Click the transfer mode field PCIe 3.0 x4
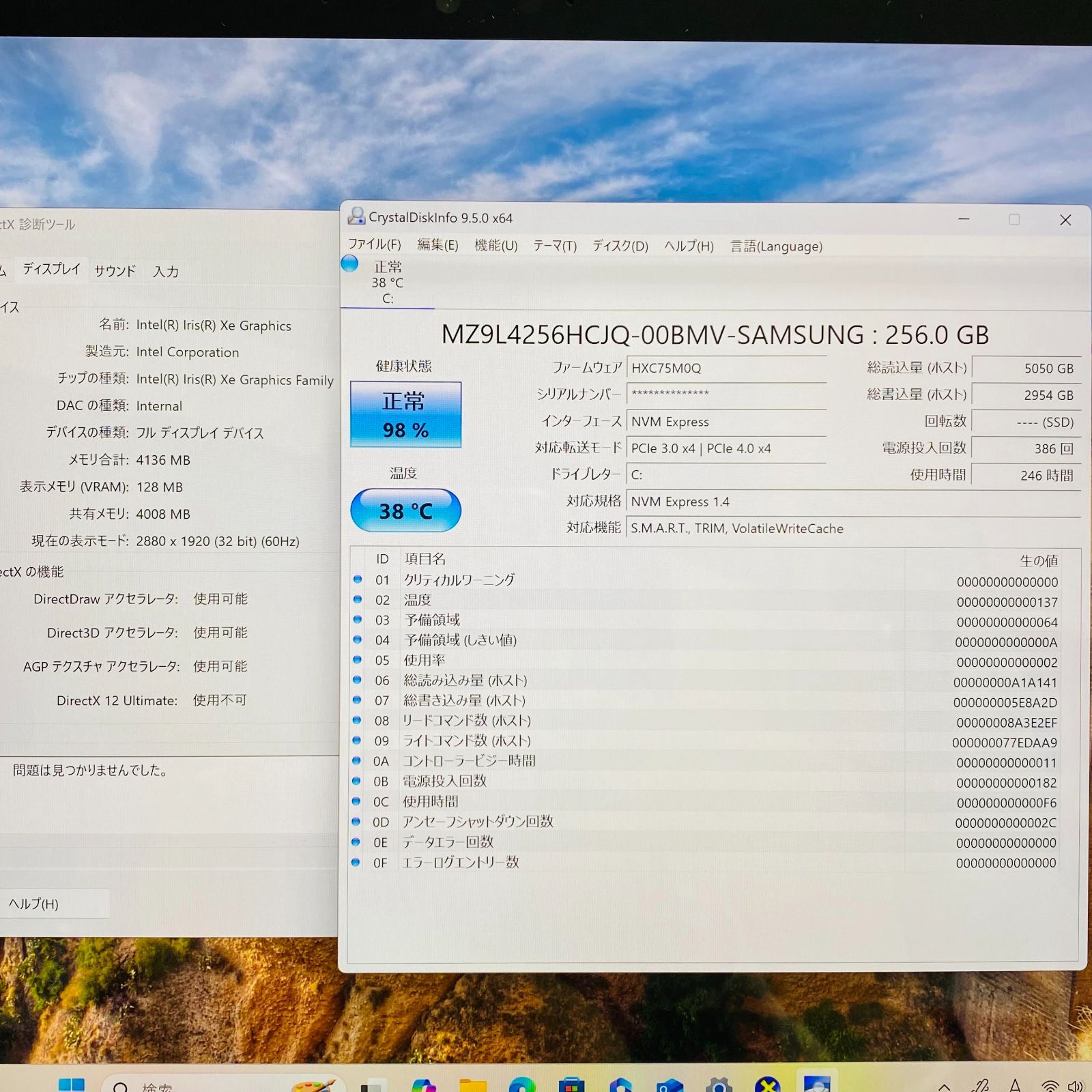Viewport: 1092px width, 1092px height. tap(726, 448)
